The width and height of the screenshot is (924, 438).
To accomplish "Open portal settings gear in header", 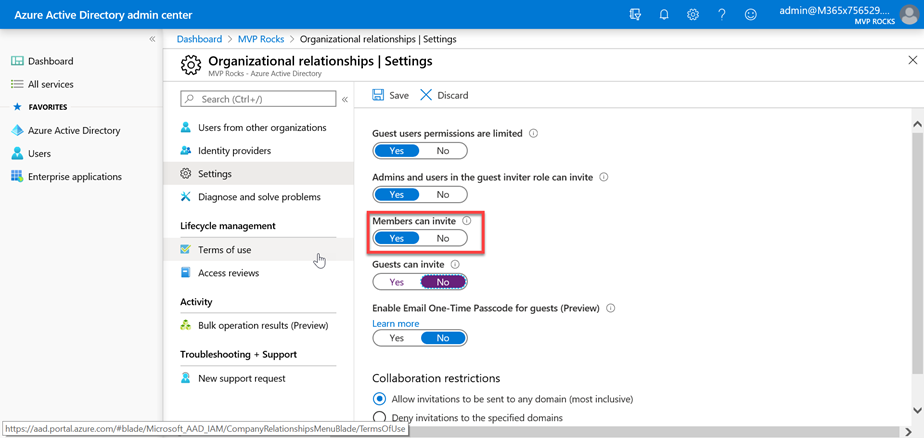I will point(693,14).
